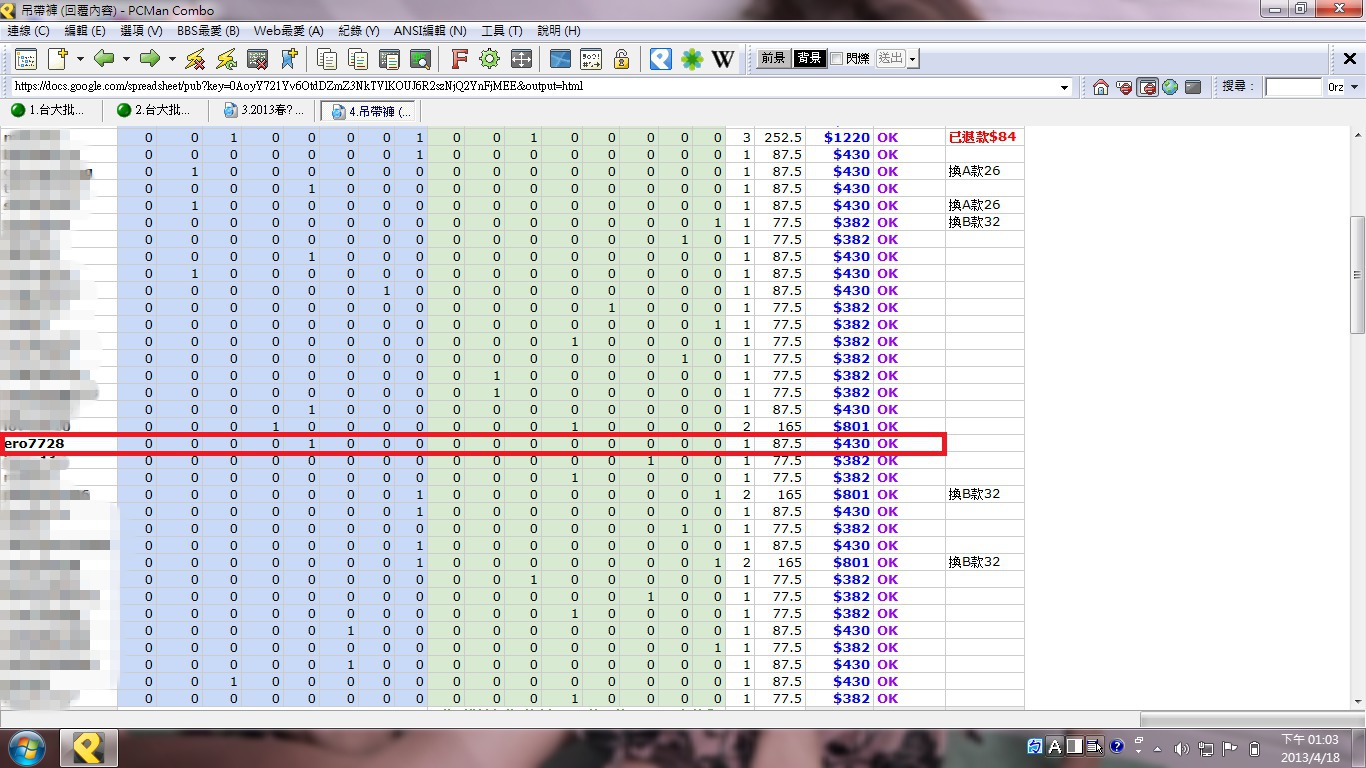
Task: Click the blue search tag icon
Action: [x=661, y=59]
